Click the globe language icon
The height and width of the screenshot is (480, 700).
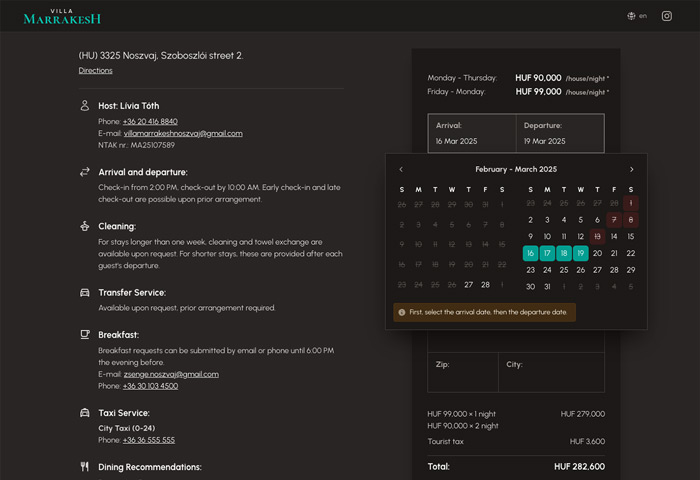point(631,16)
